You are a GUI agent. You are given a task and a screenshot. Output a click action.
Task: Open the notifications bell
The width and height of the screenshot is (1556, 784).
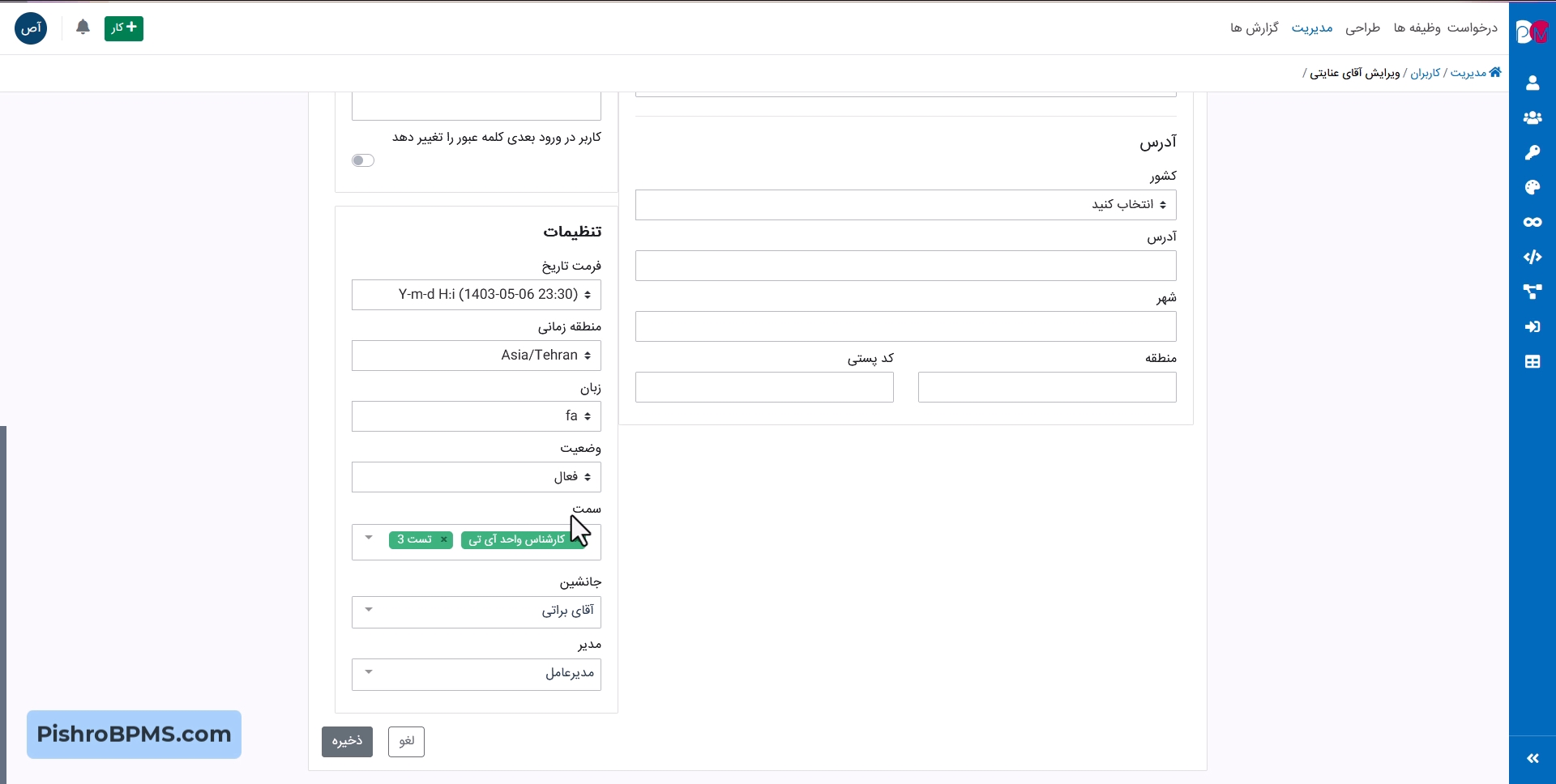click(x=83, y=28)
